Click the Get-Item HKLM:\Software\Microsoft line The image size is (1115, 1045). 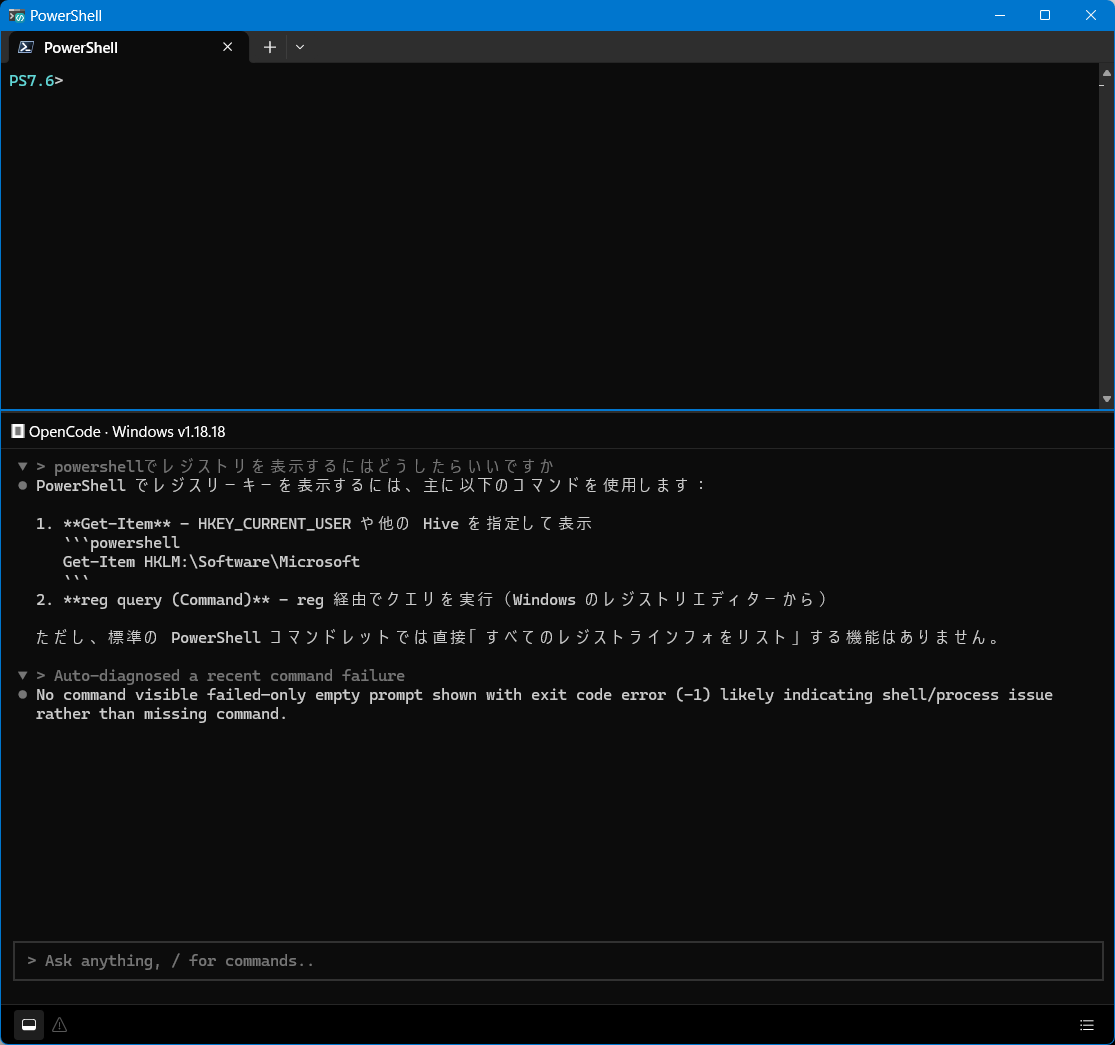click(211, 562)
